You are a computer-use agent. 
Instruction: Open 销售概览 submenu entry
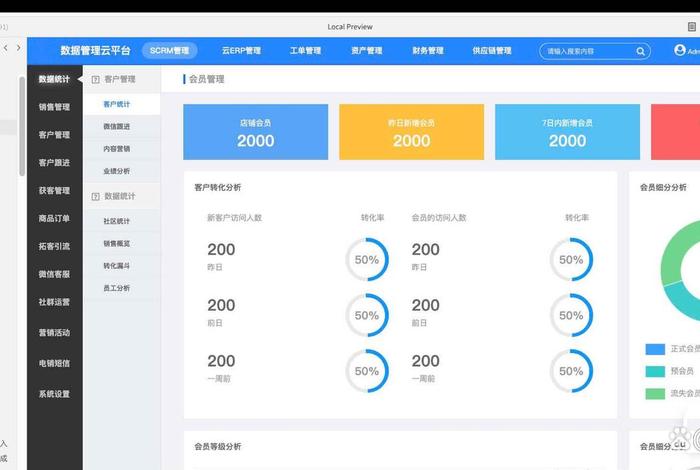click(x=121, y=243)
